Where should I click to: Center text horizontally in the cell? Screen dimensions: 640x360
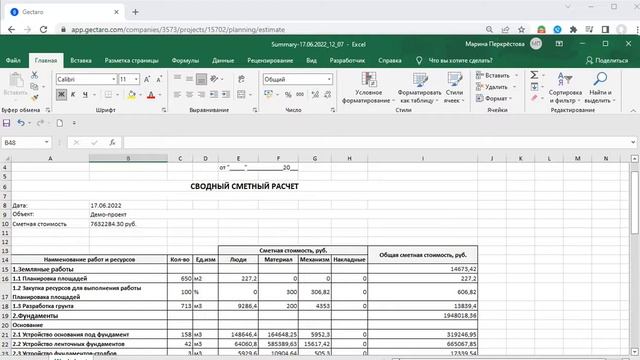point(189,95)
